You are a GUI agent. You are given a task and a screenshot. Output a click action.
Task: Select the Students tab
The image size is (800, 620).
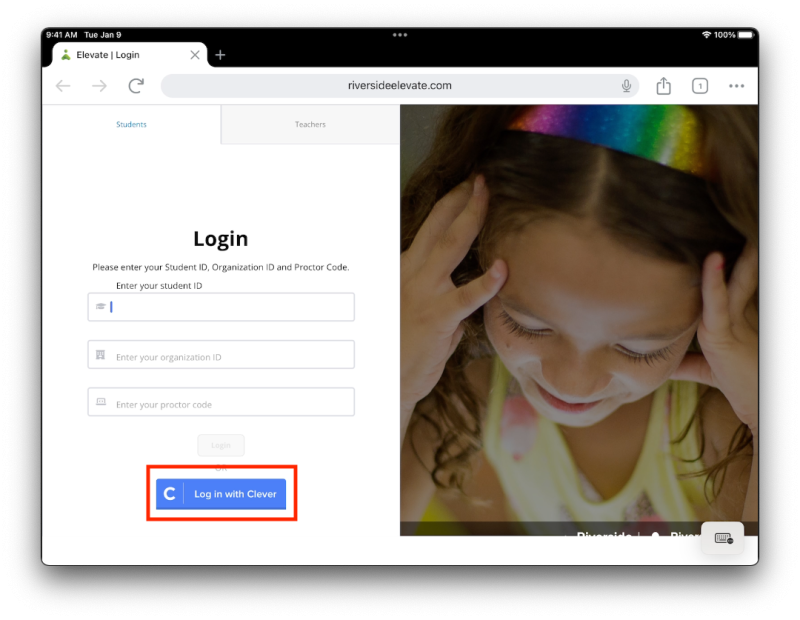[131, 125]
